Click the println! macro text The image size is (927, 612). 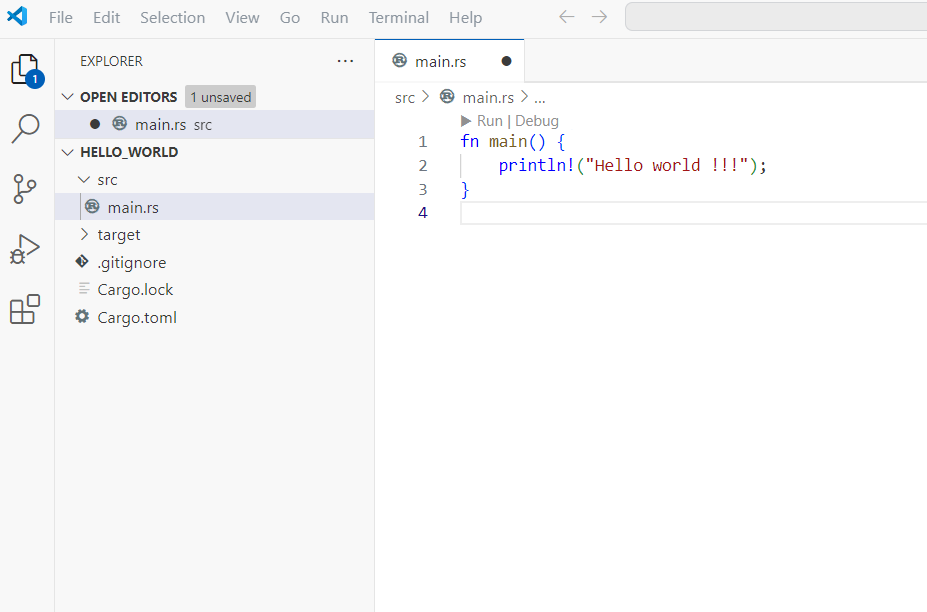537,166
